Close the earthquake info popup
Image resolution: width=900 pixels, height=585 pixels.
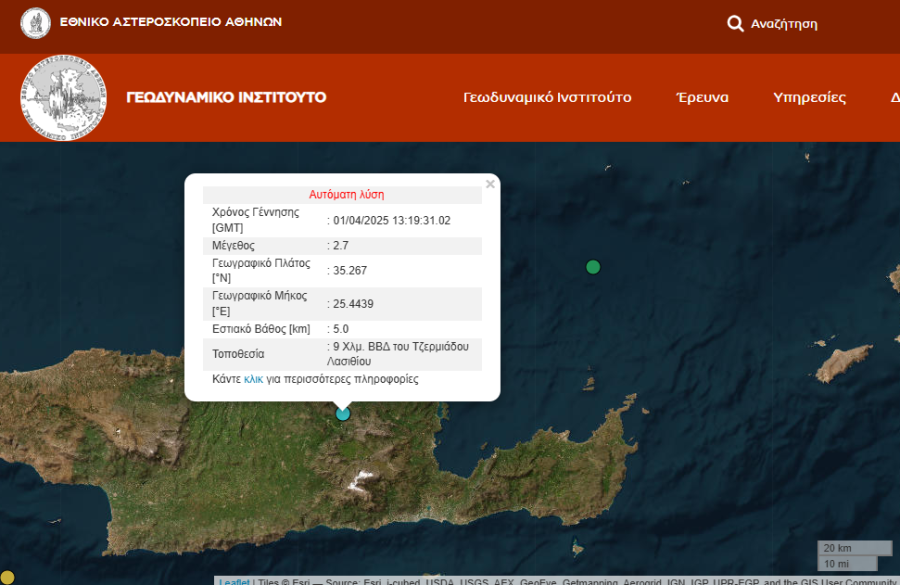pyautogui.click(x=490, y=184)
